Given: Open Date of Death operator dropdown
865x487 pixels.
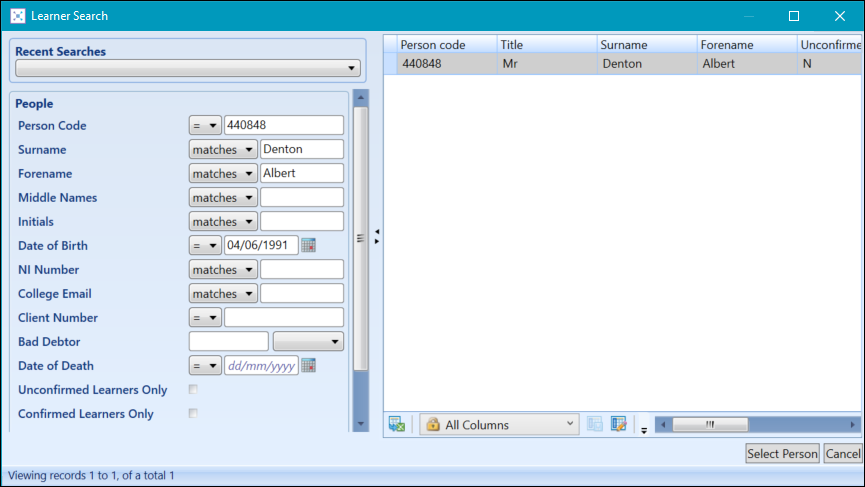Looking at the screenshot, I should [205, 365].
